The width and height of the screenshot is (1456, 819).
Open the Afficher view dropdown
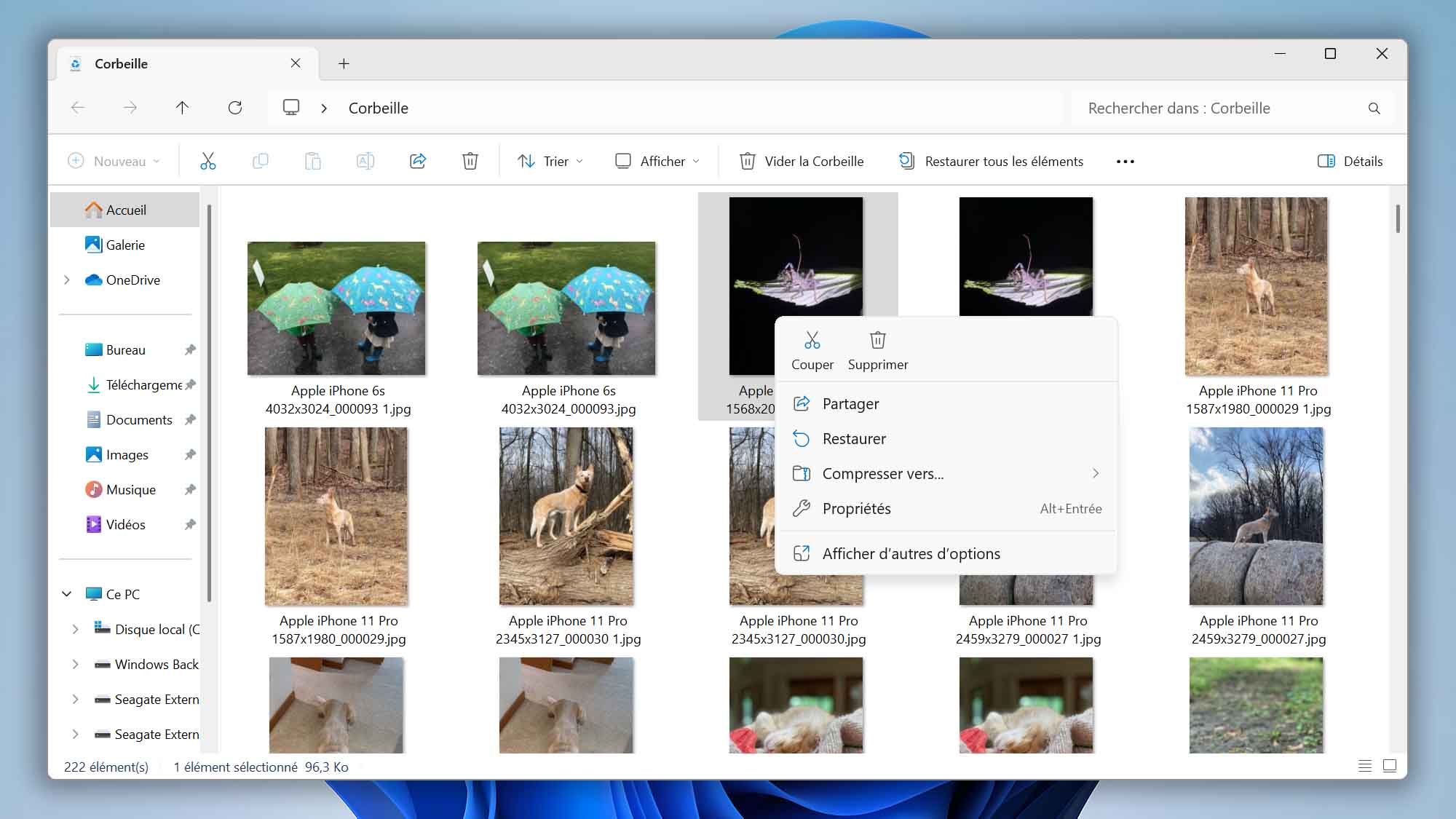pos(657,161)
